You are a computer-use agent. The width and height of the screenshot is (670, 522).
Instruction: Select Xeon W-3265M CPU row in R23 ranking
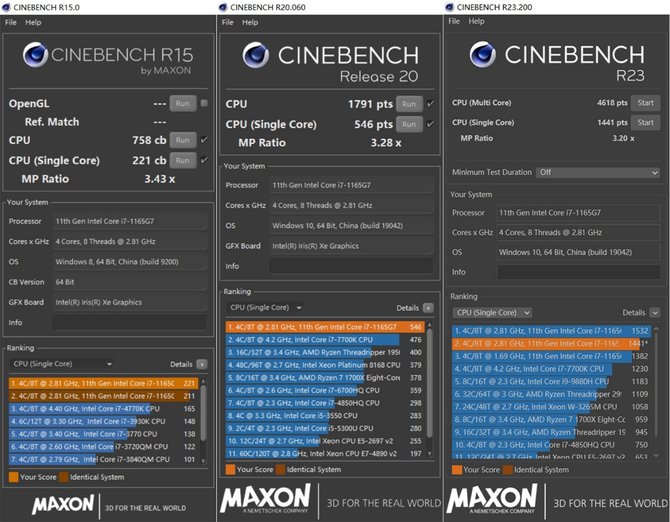point(551,407)
